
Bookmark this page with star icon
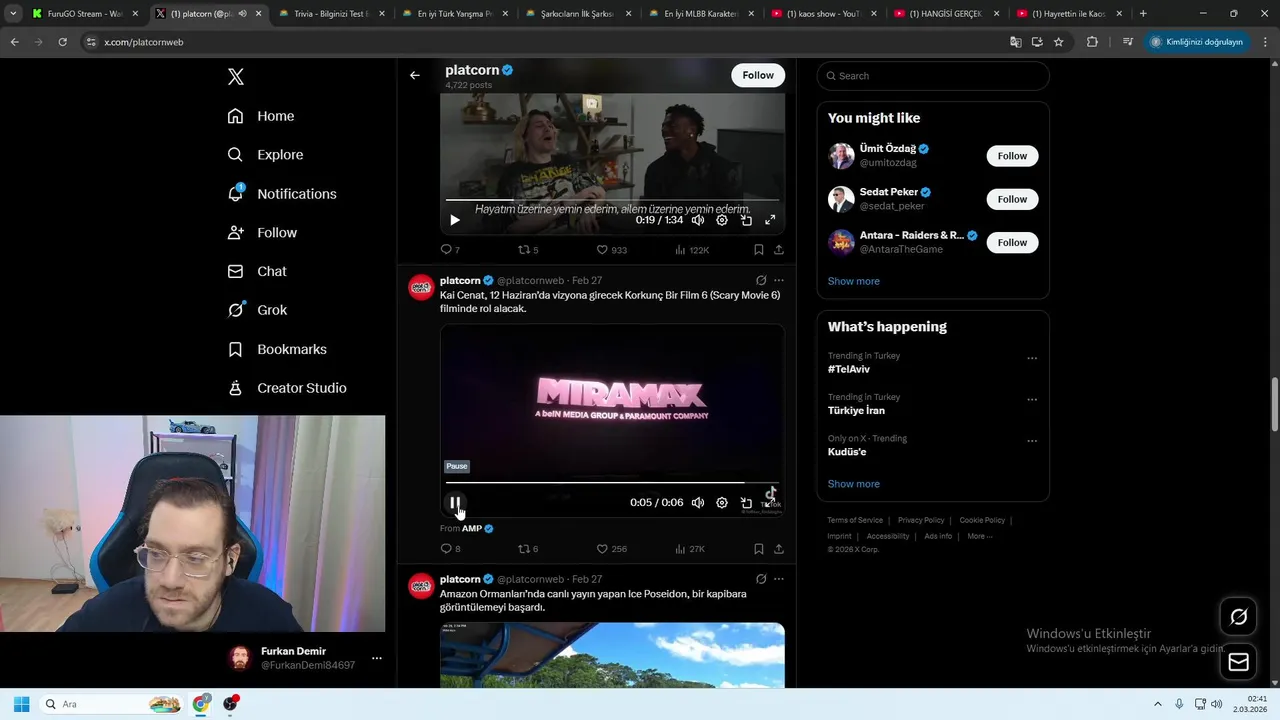[x=1059, y=42]
